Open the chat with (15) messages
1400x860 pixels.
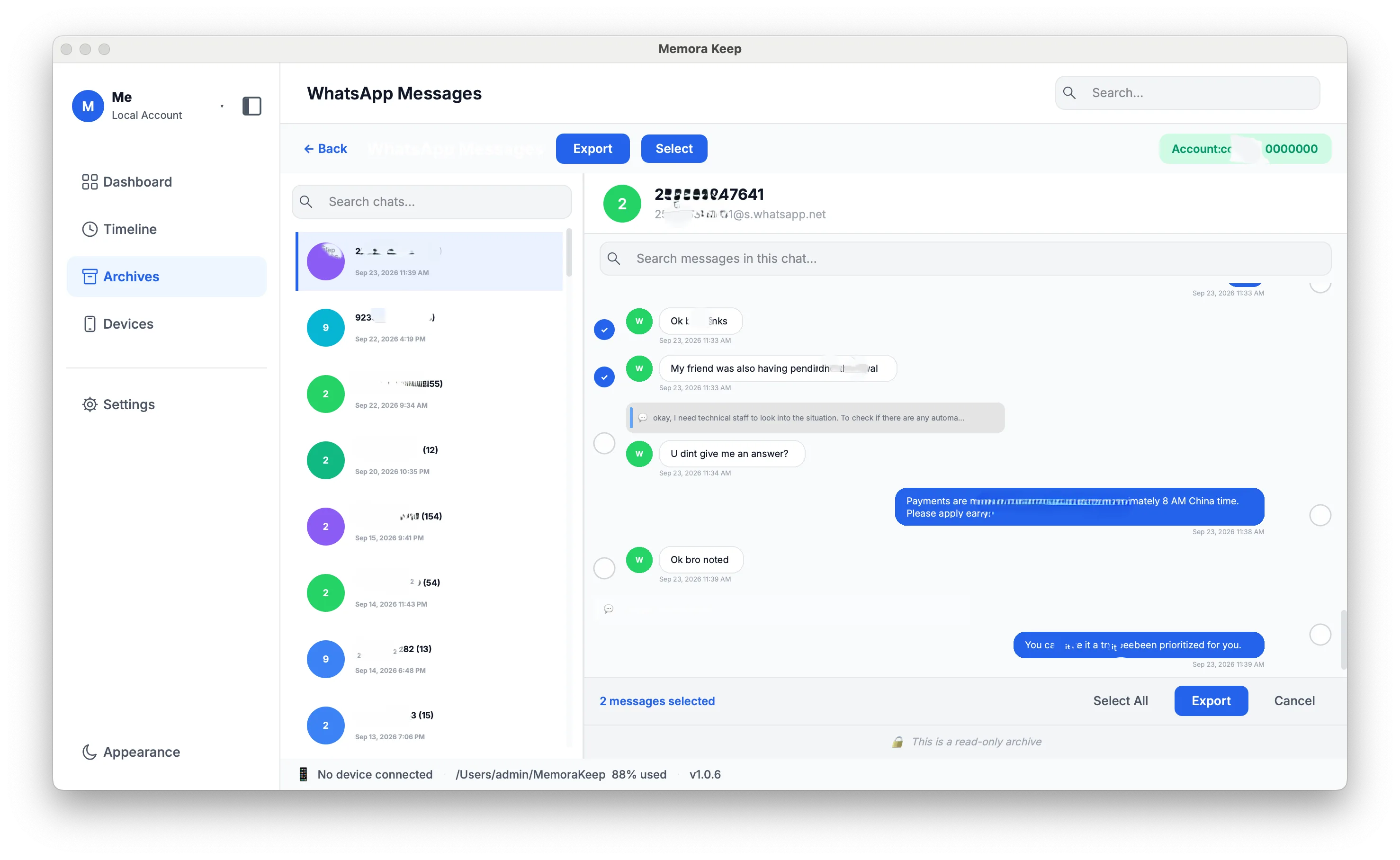click(430, 725)
